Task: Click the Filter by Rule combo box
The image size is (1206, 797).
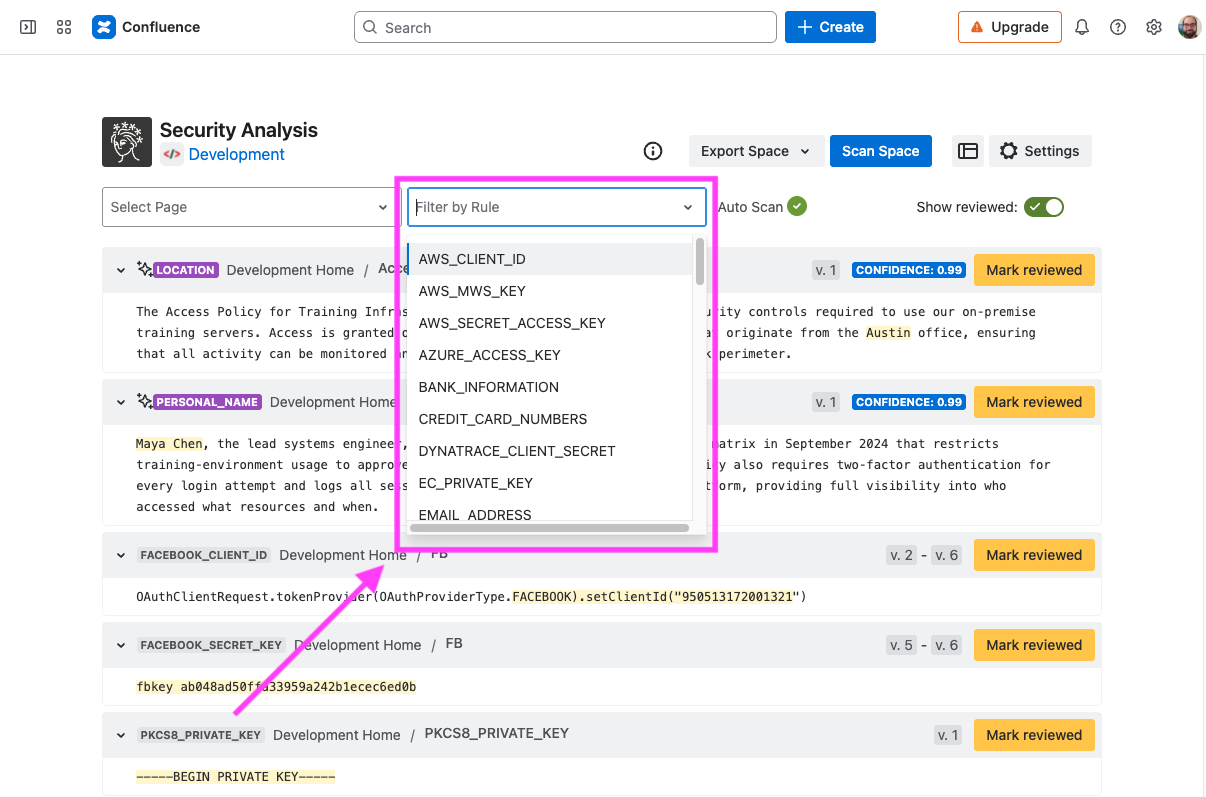Action: [557, 207]
